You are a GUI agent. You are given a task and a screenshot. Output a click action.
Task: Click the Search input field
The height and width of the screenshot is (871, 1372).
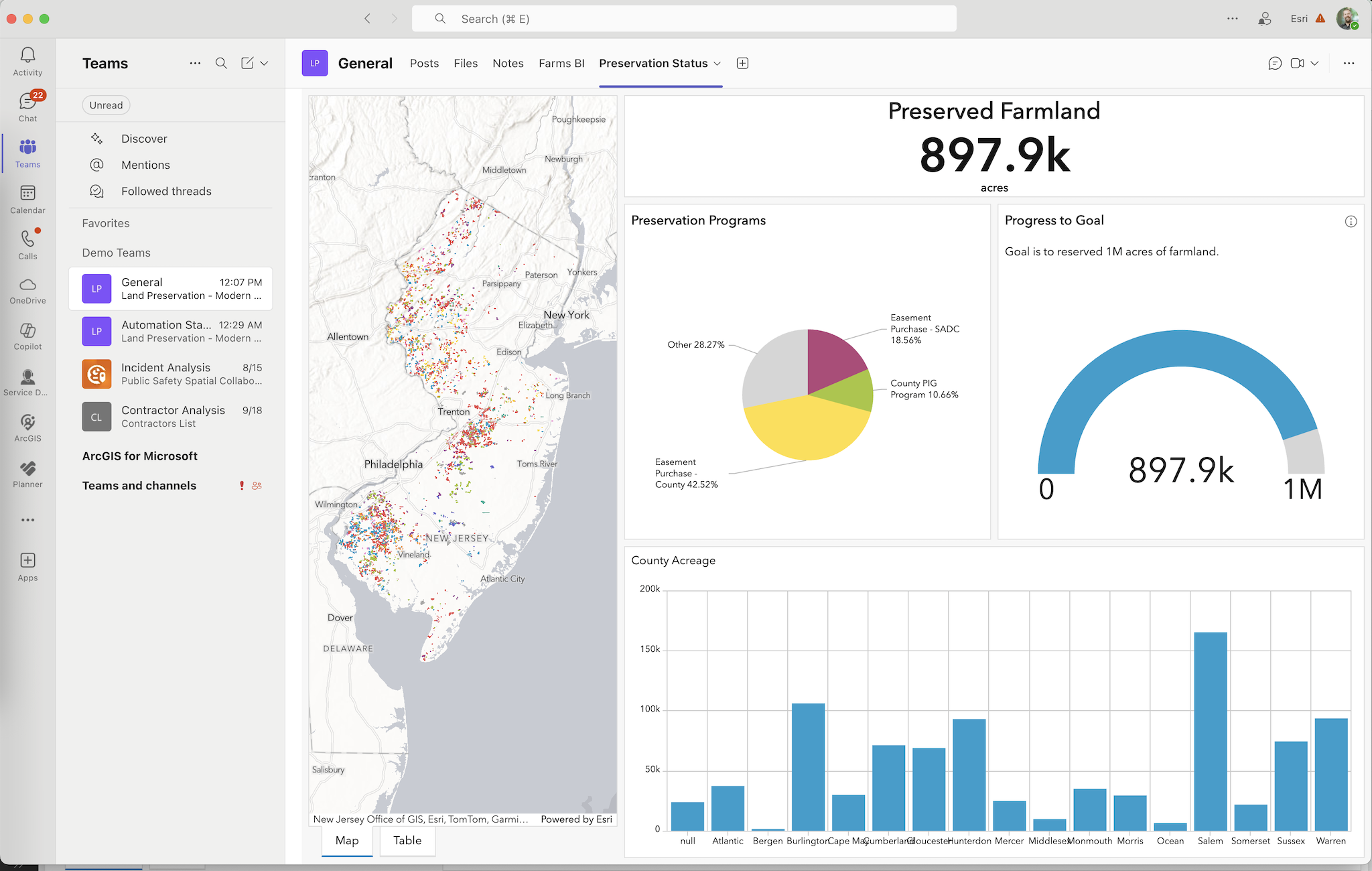coord(683,19)
